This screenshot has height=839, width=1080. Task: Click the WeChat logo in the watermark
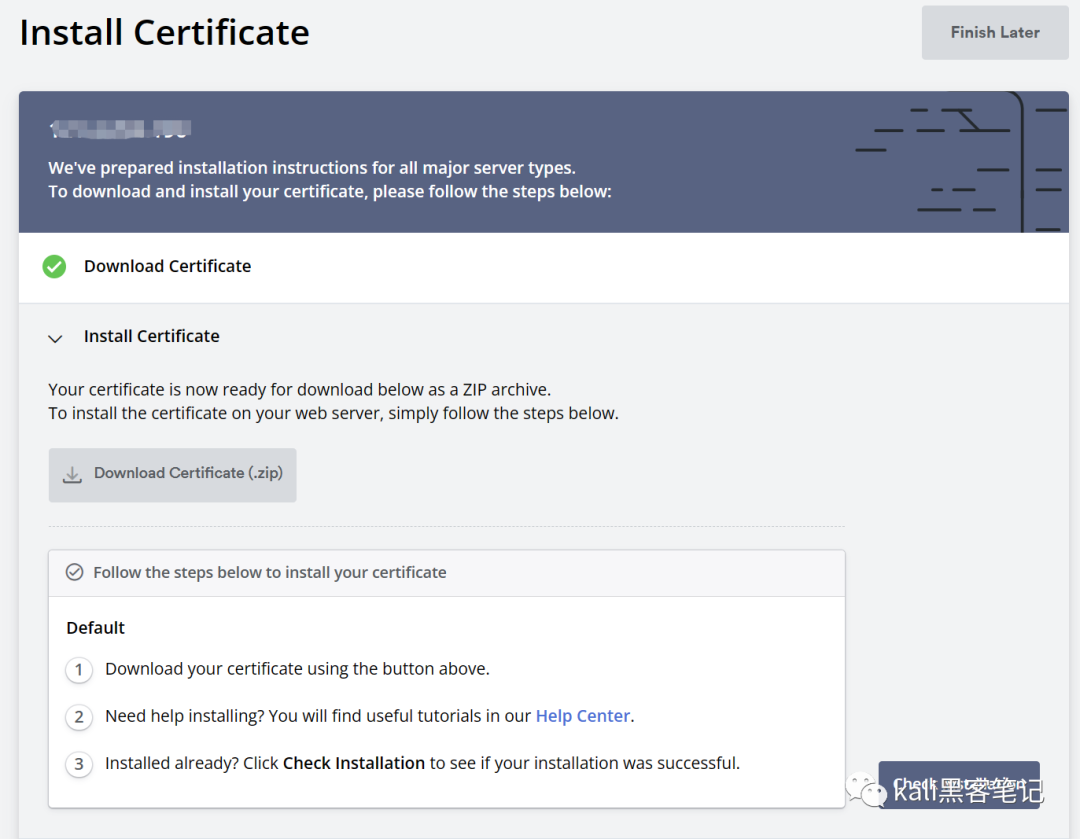click(x=866, y=791)
